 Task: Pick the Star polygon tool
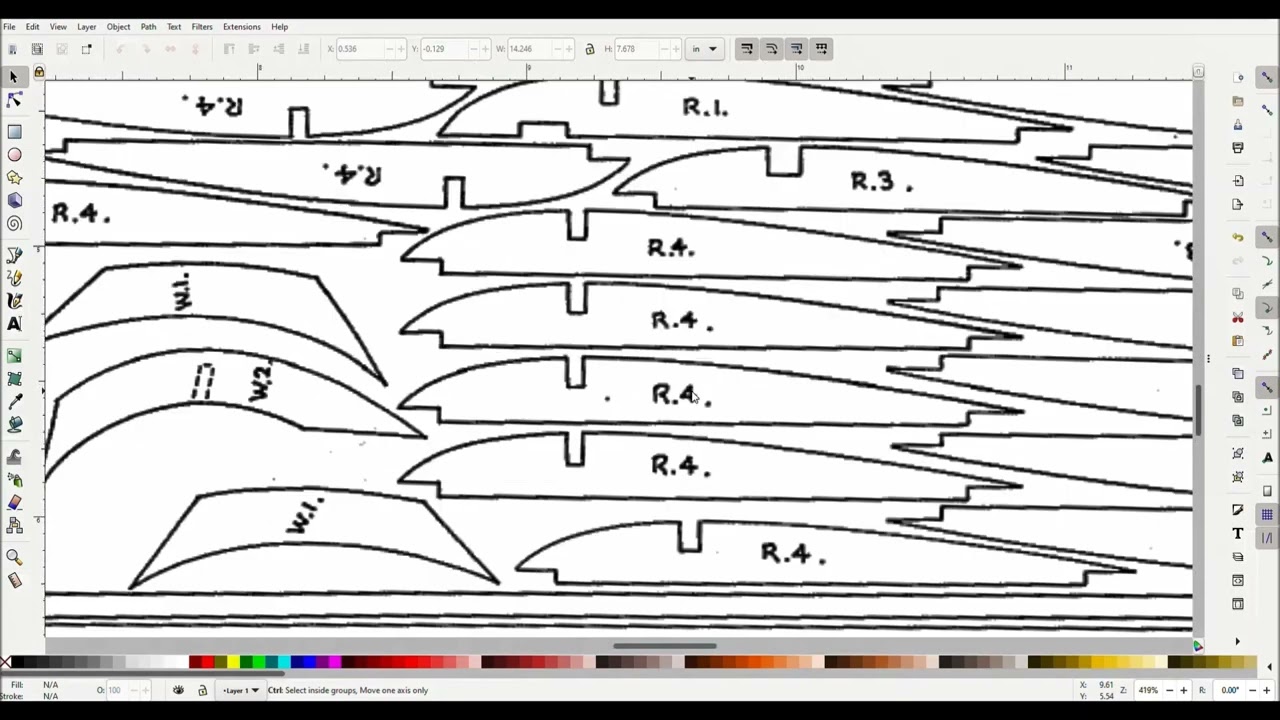tap(14, 178)
